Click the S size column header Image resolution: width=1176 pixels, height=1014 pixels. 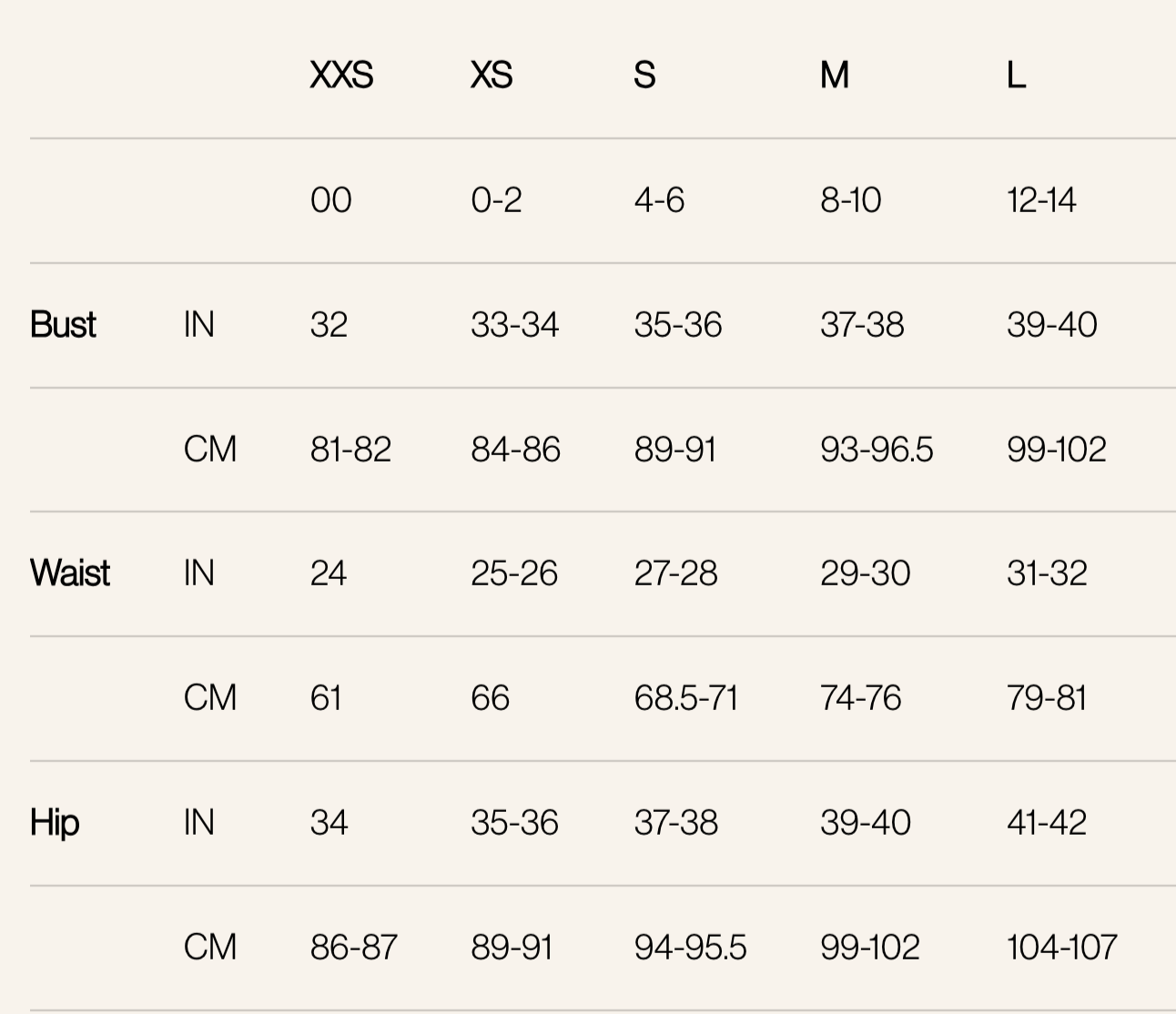(x=644, y=75)
